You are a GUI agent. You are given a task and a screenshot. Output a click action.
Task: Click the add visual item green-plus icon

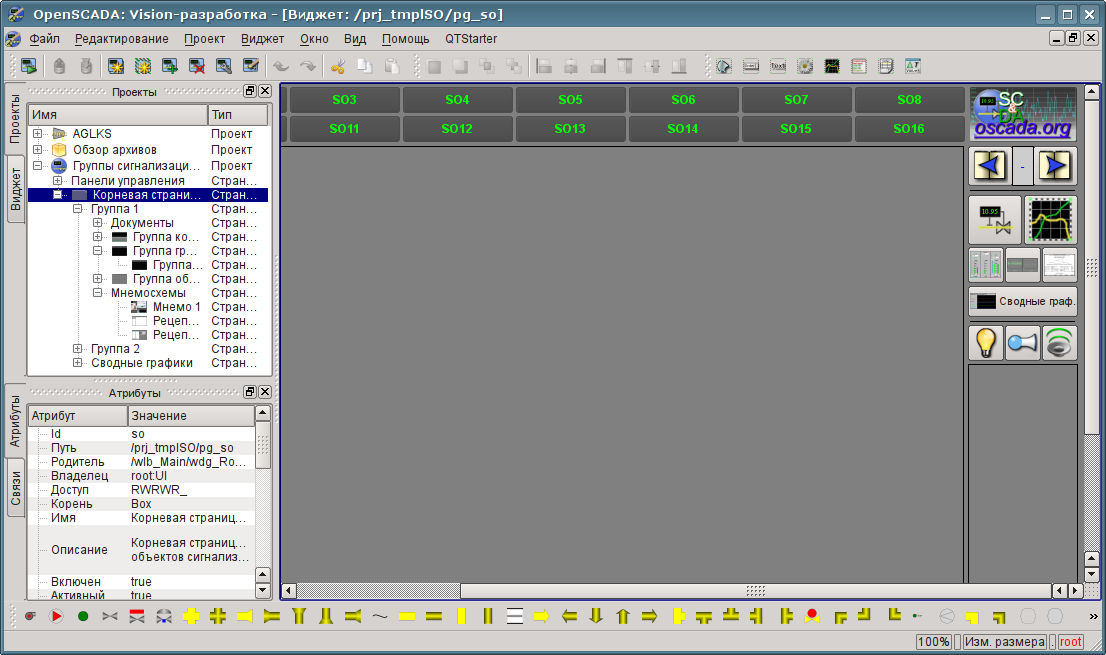[170, 67]
